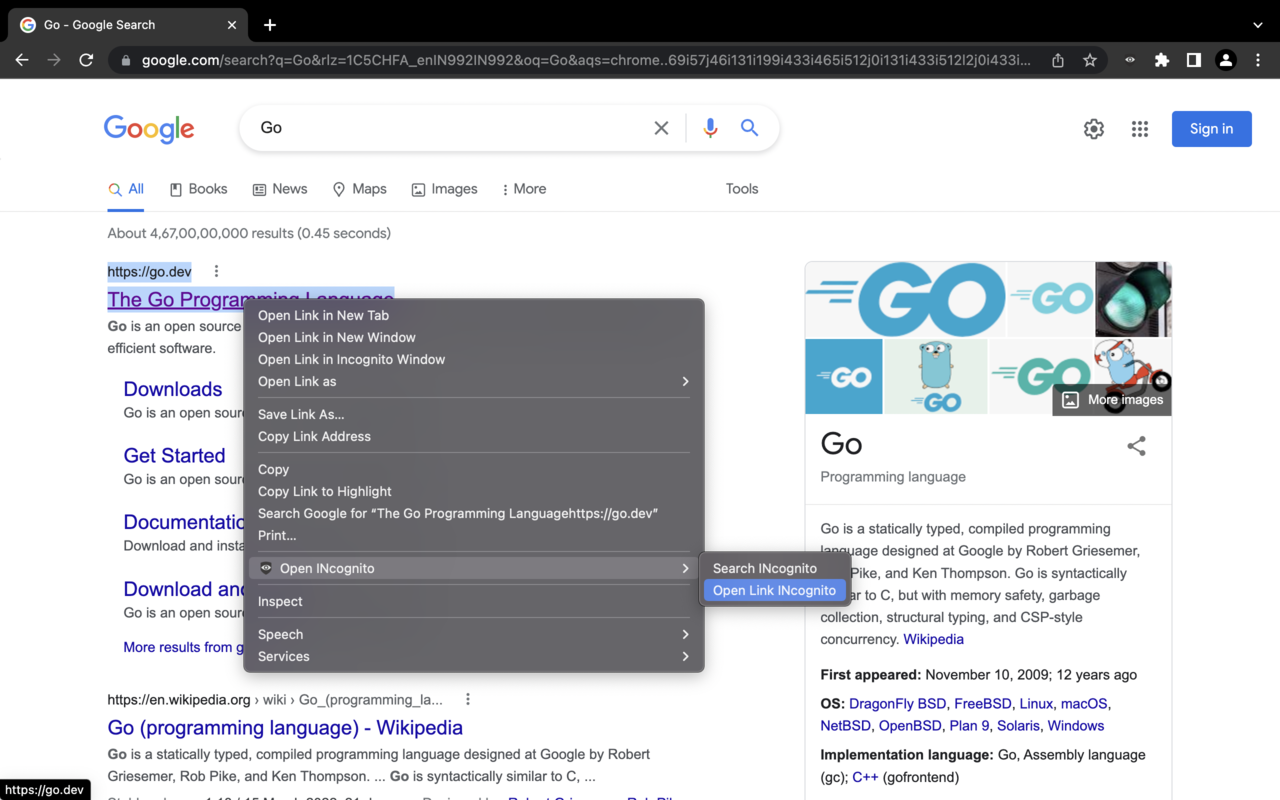Select Open Link INcognito in submenu
Screen dimensions: 1280x800
[x=775, y=590]
